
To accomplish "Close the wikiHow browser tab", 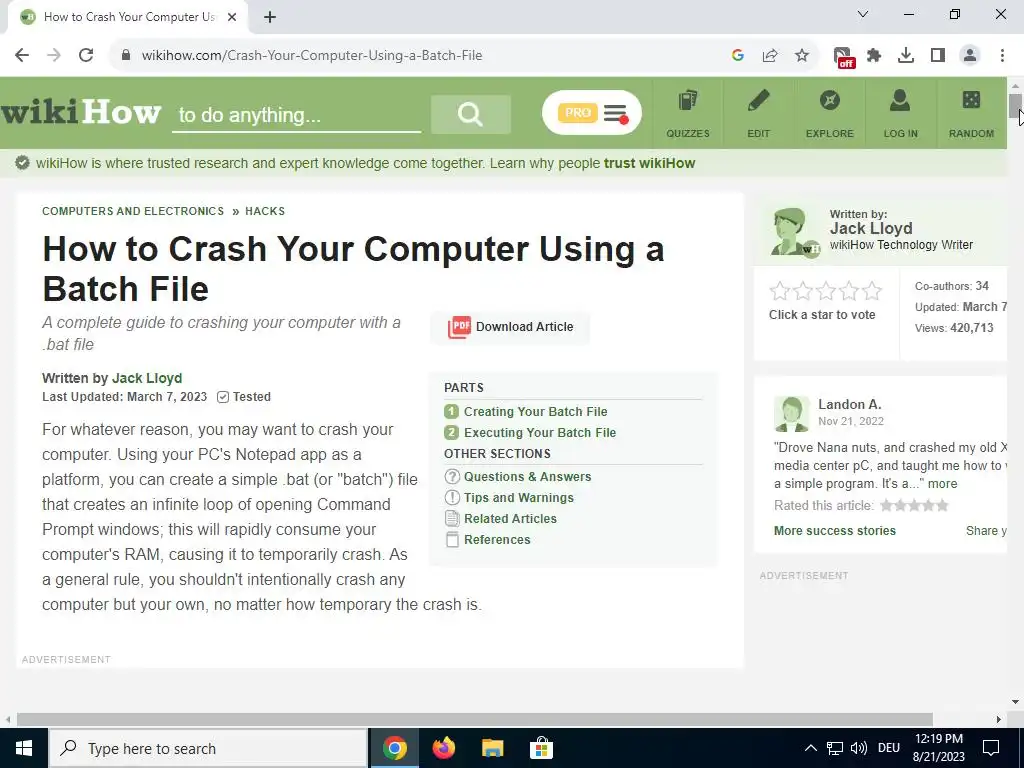I will pyautogui.click(x=232, y=17).
